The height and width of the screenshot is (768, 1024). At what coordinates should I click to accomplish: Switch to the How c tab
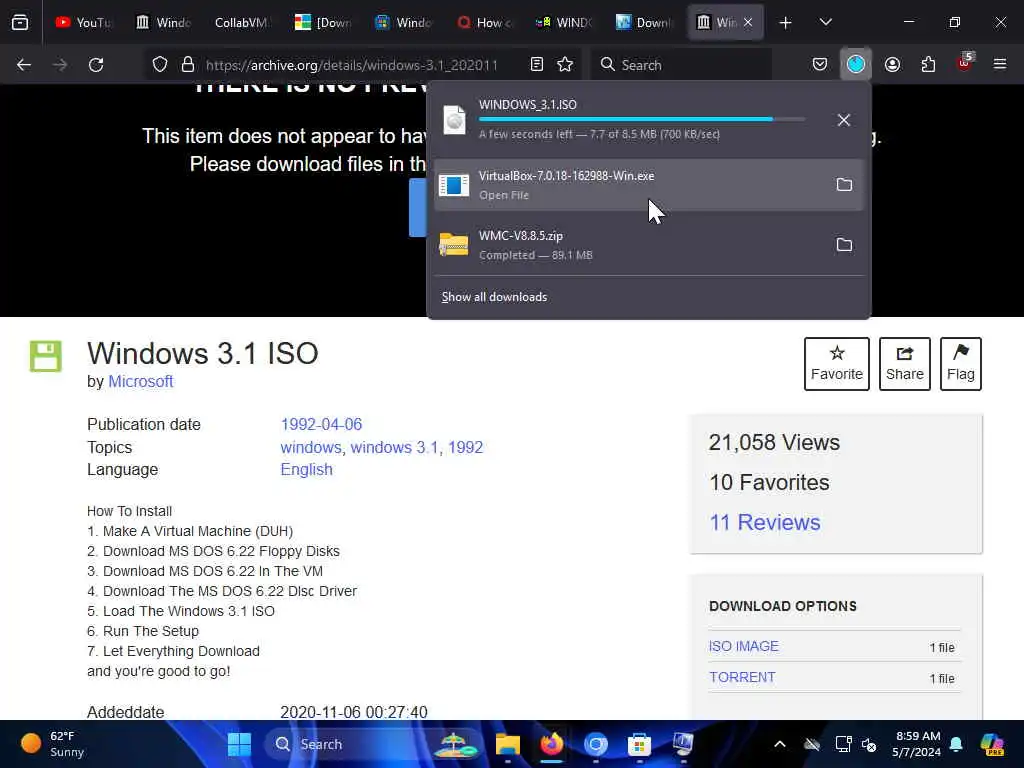click(485, 22)
